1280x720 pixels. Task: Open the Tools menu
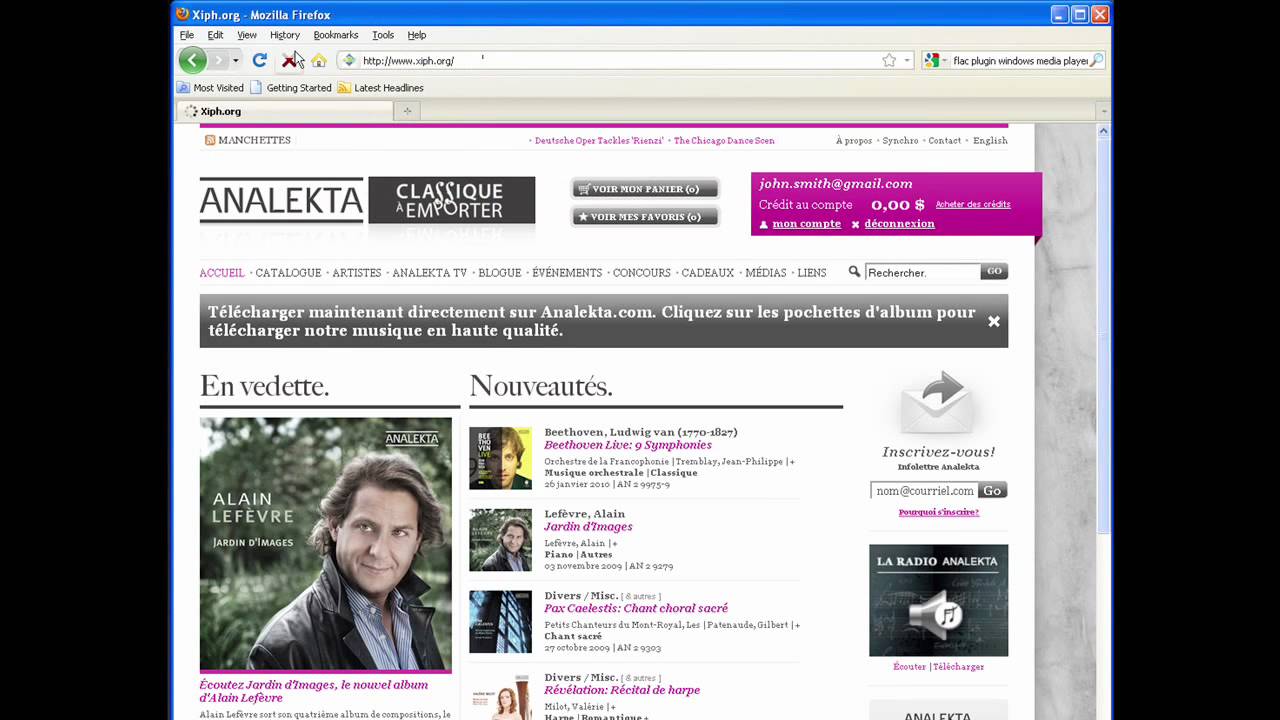coord(383,35)
